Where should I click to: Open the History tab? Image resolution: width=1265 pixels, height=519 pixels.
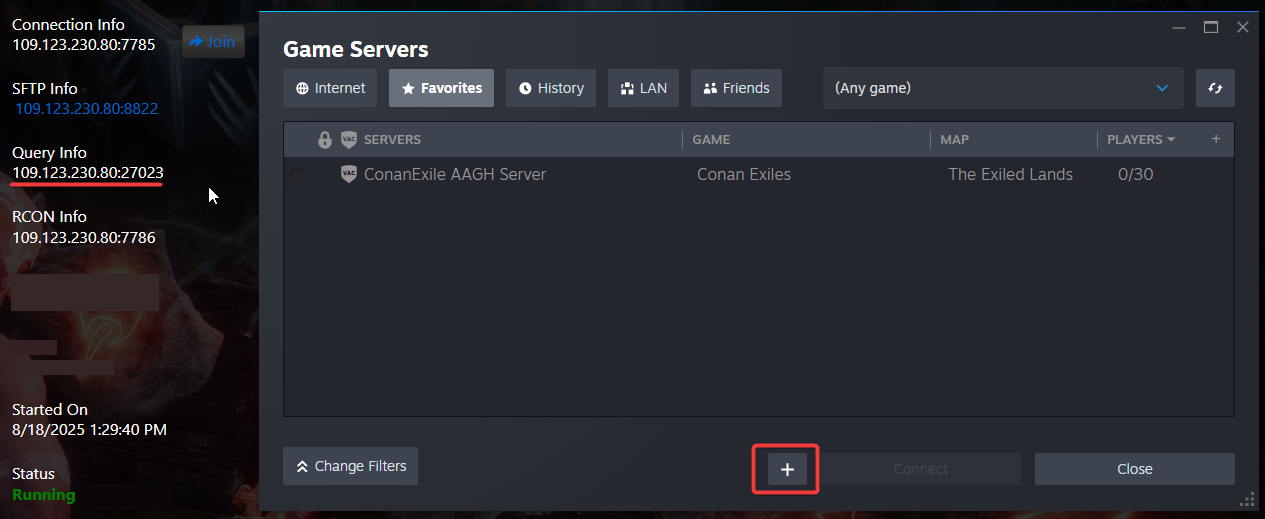point(551,88)
